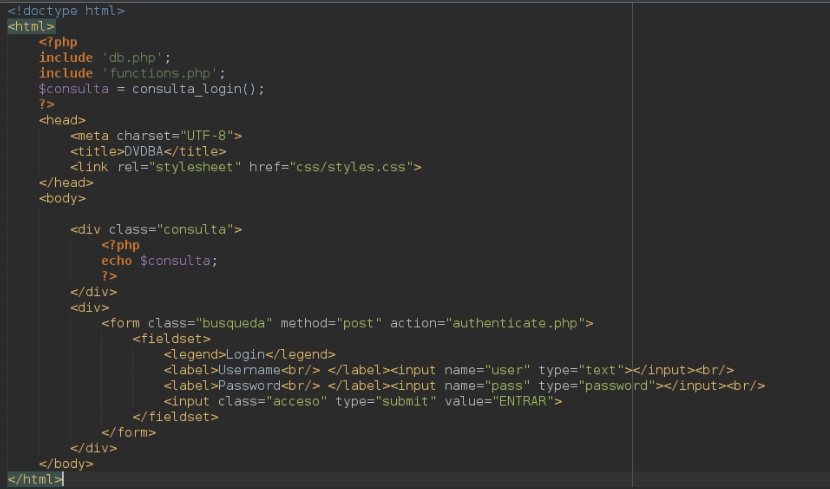Click the closing head tag

tap(66, 183)
